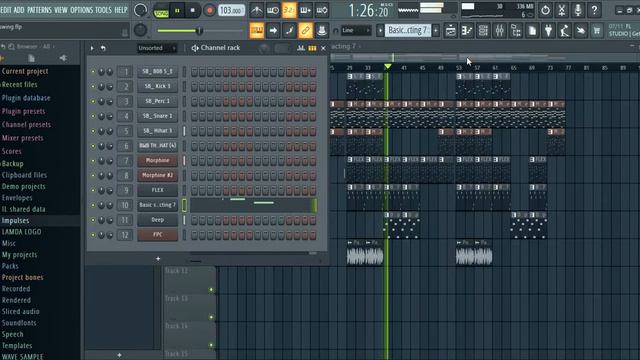Open the Basic..cting 7 pattern selector

pyautogui.click(x=407, y=30)
